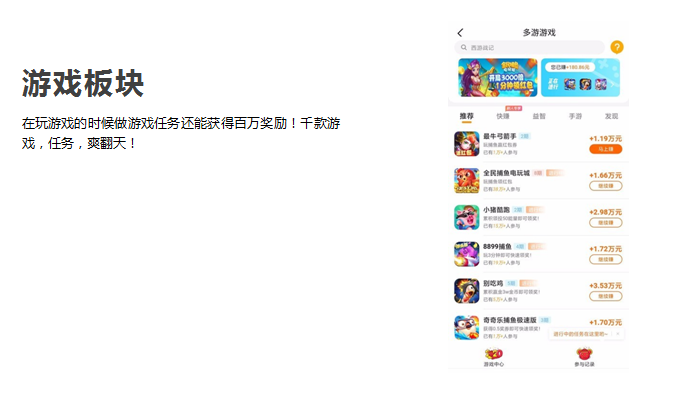673x402 pixels.
Task: Open the 最牛弓箭手 game icon
Action: point(467,144)
